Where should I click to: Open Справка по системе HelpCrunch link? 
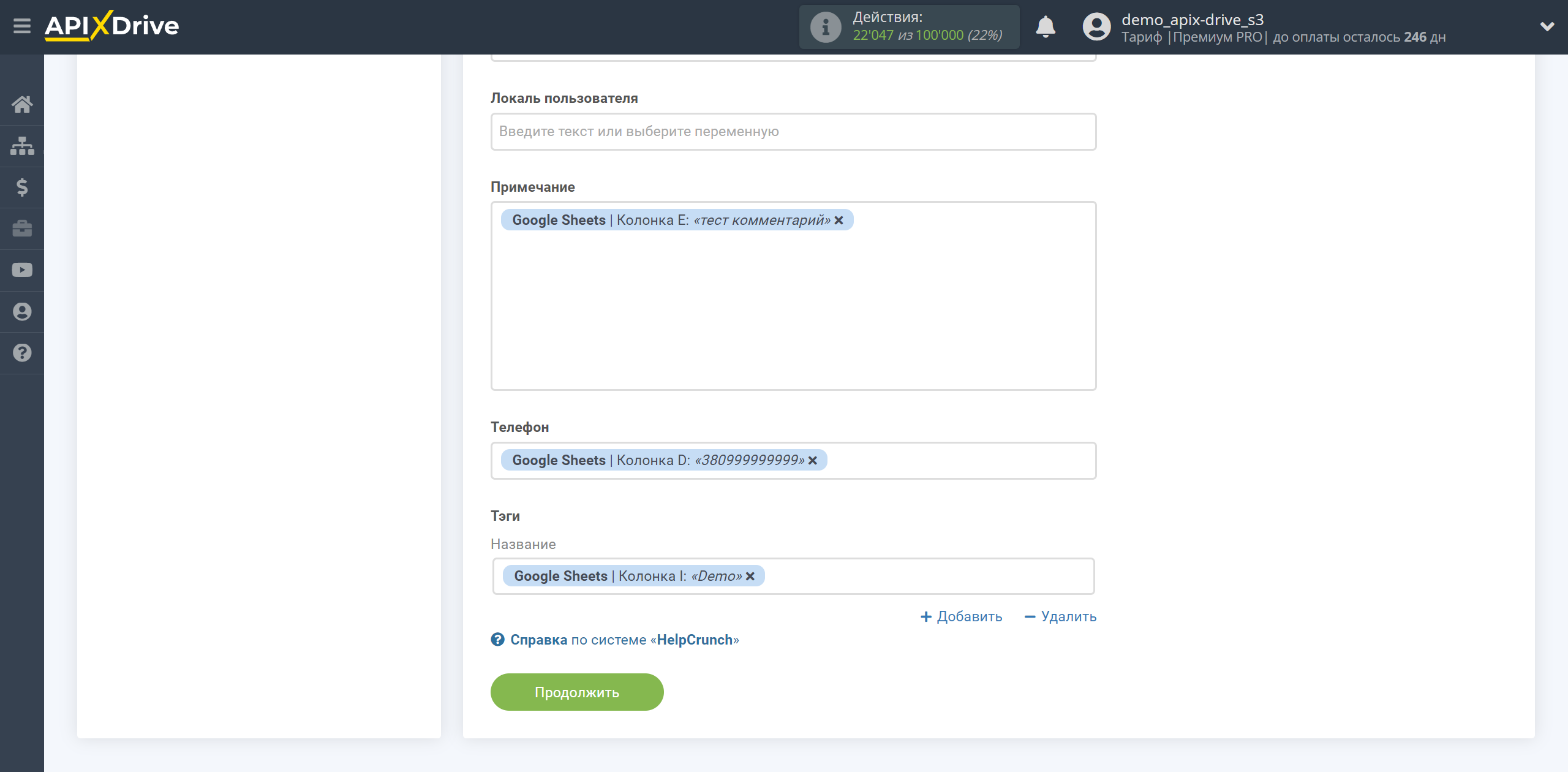(625, 640)
